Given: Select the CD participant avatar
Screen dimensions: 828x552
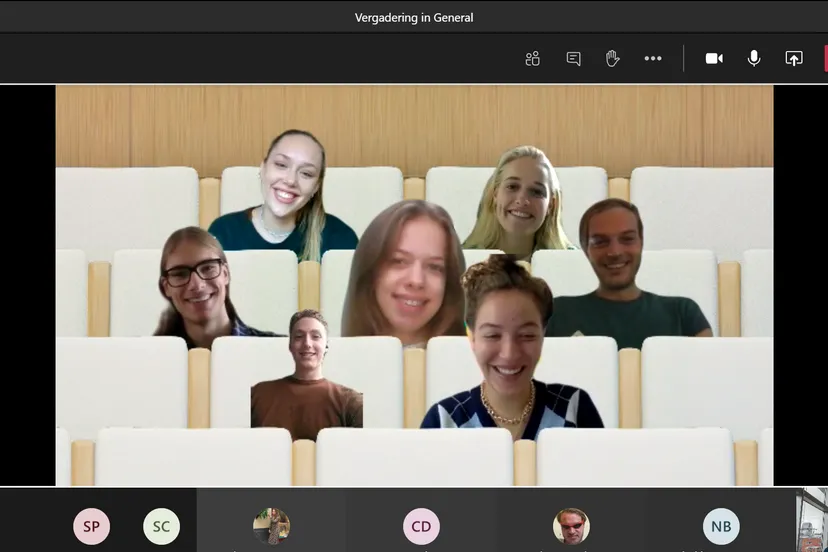Looking at the screenshot, I should [421, 526].
